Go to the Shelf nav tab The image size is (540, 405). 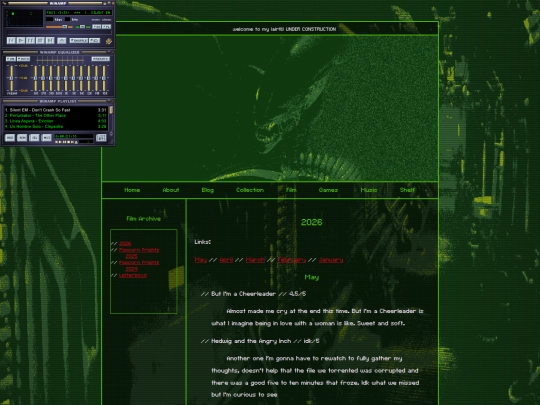pyautogui.click(x=407, y=190)
